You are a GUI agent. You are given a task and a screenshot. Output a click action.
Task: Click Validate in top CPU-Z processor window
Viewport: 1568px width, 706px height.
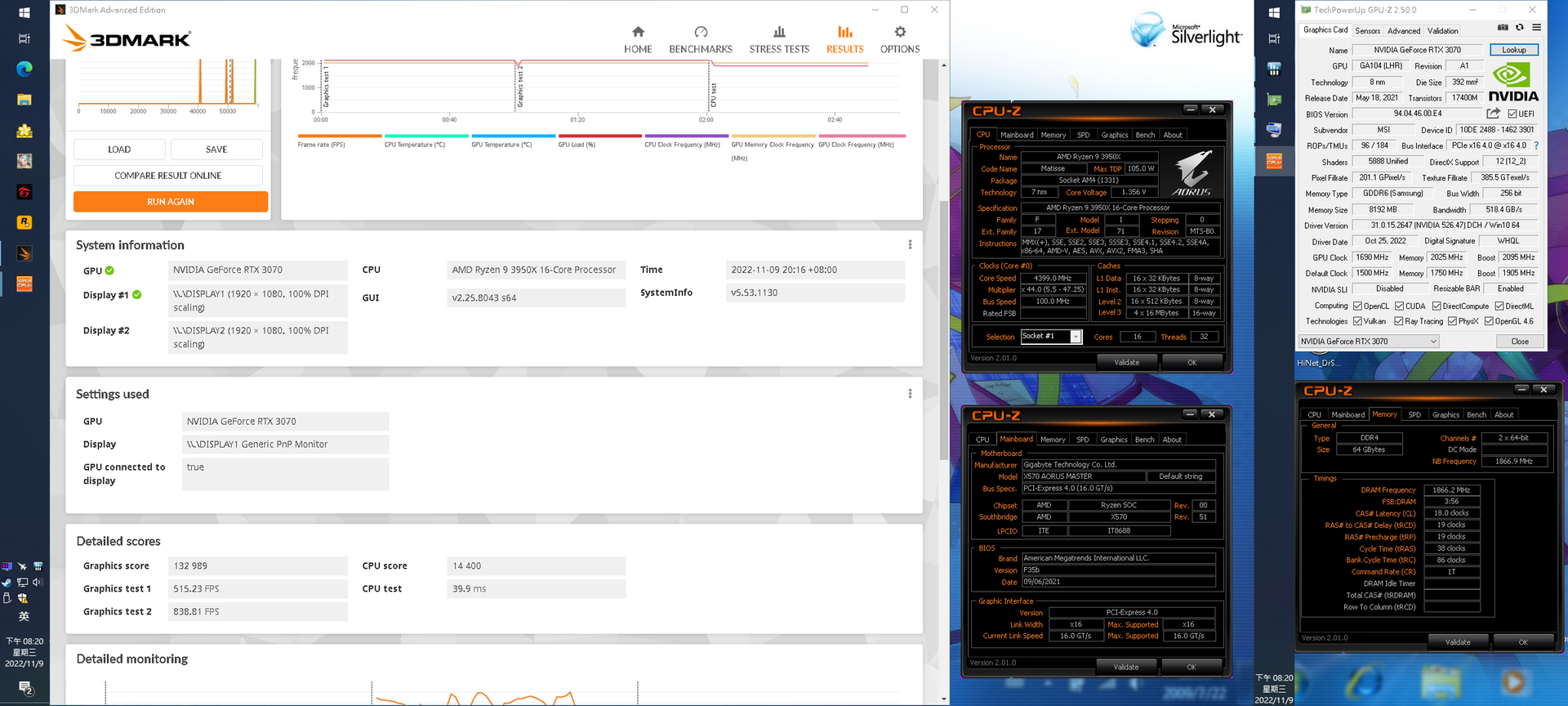(1127, 362)
